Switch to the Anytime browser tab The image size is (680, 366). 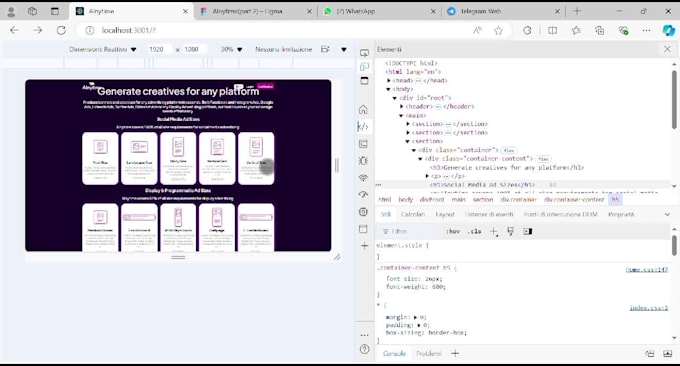click(x=131, y=12)
